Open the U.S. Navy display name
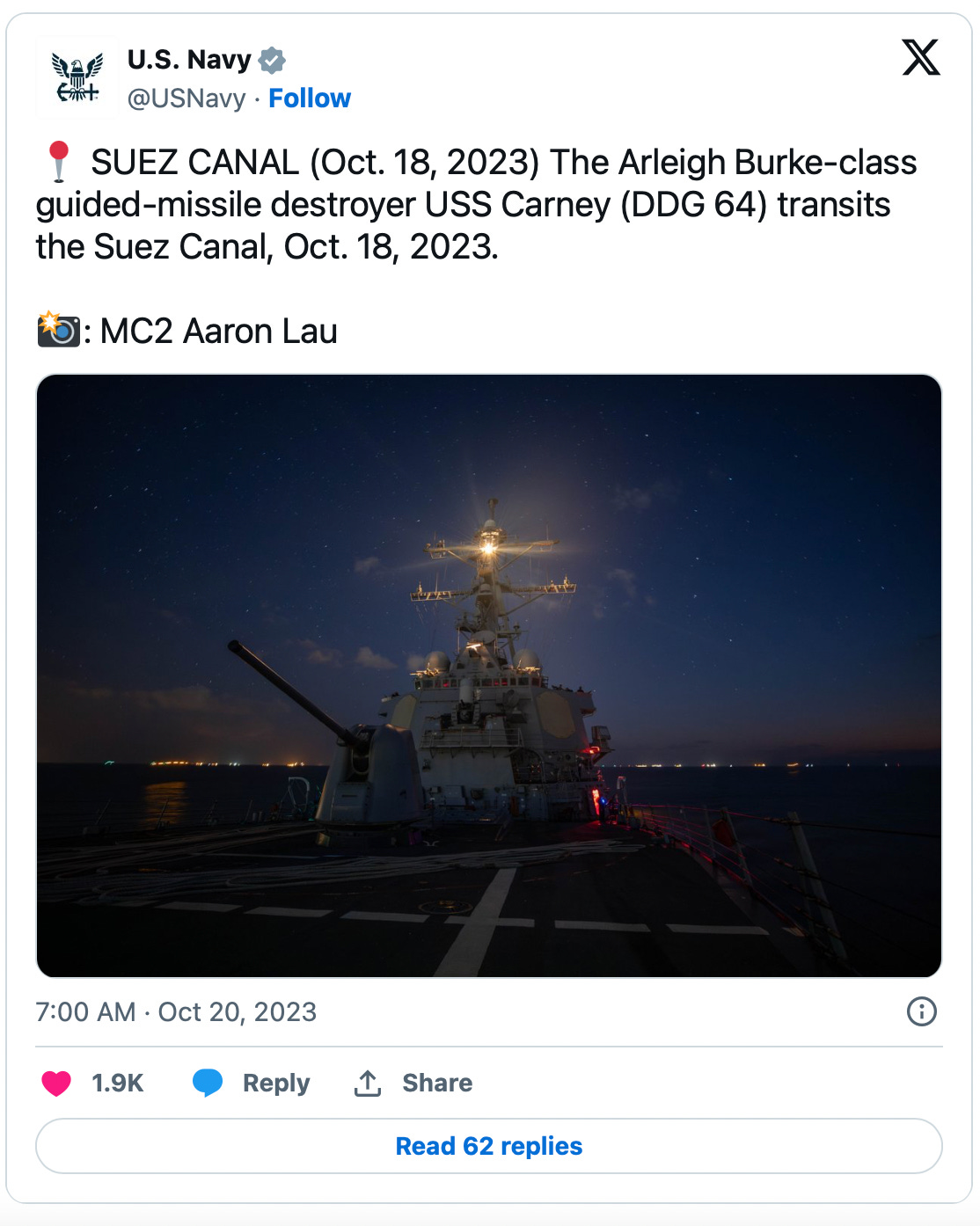 coord(189,60)
